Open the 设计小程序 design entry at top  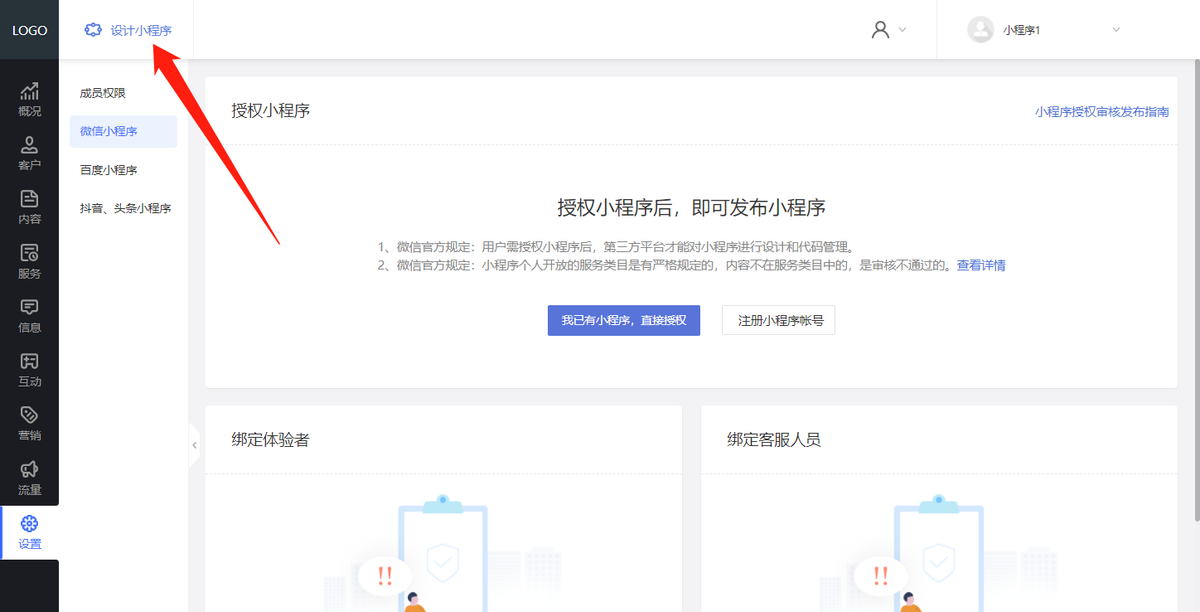(125, 30)
